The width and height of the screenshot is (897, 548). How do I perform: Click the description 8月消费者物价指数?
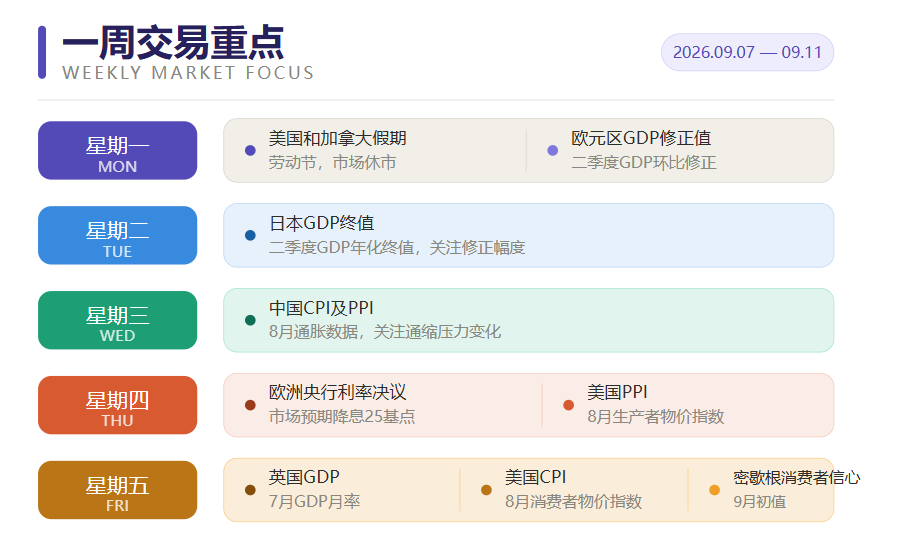pyautogui.click(x=574, y=502)
